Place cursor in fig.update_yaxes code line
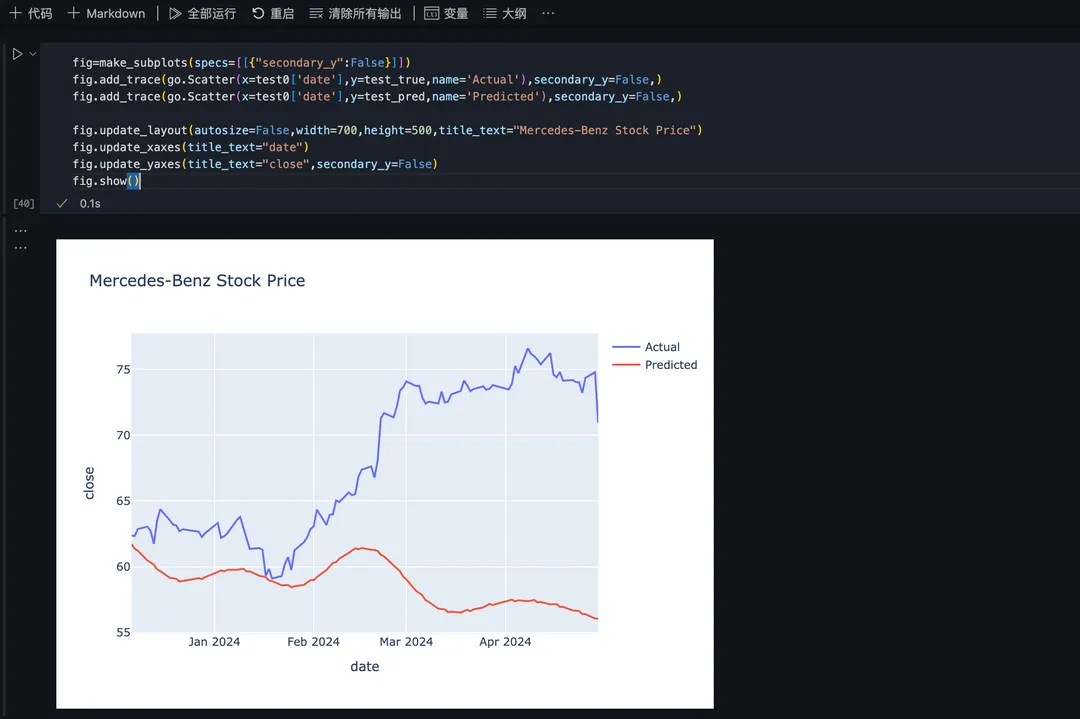The image size is (1080, 719). (x=255, y=164)
